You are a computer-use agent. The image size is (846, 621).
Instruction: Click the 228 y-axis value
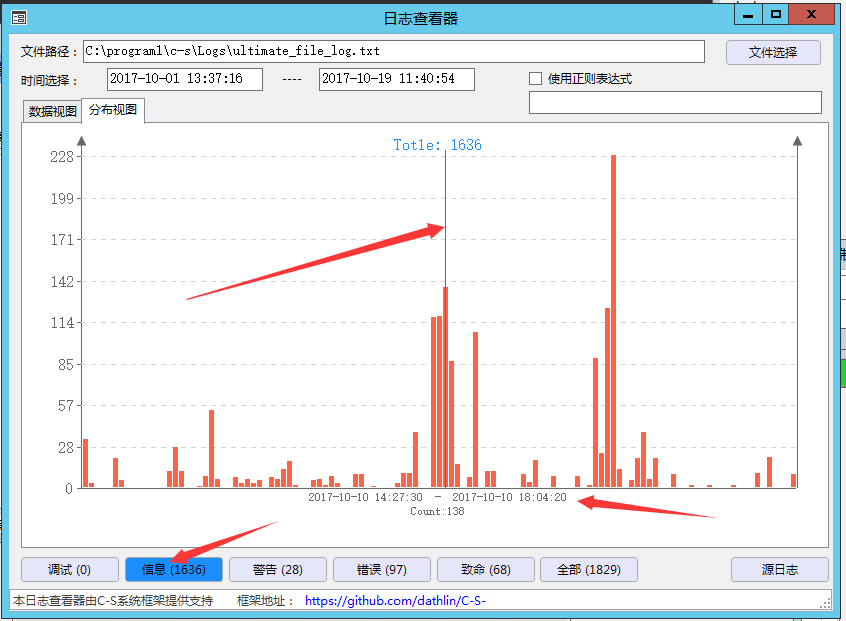click(x=62, y=157)
